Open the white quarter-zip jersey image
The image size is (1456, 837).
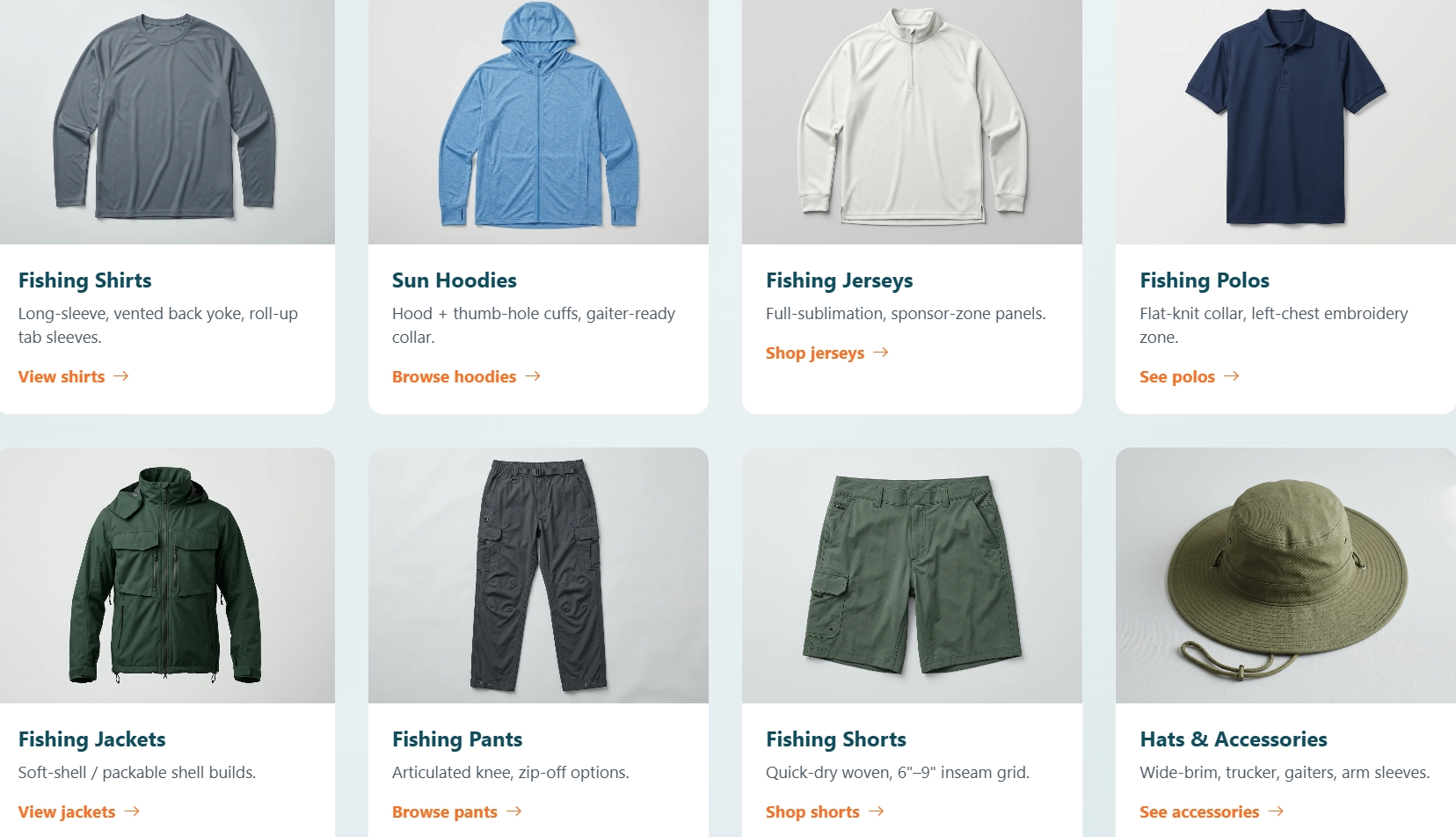pos(912,122)
